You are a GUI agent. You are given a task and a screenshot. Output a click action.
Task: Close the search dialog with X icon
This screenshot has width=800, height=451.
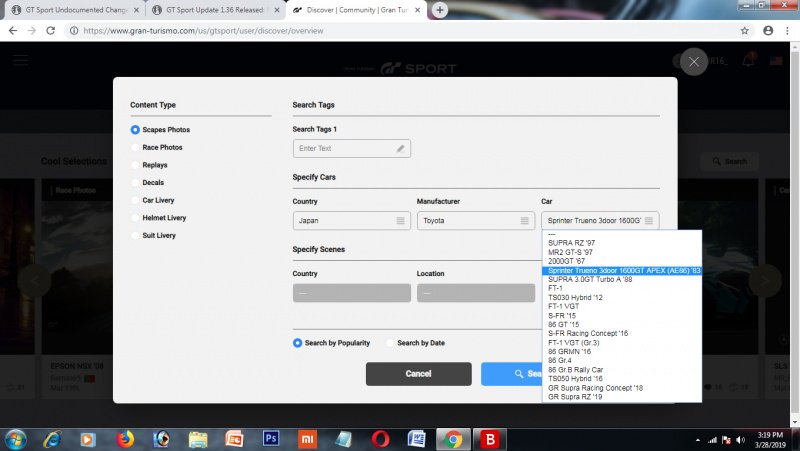tap(694, 62)
